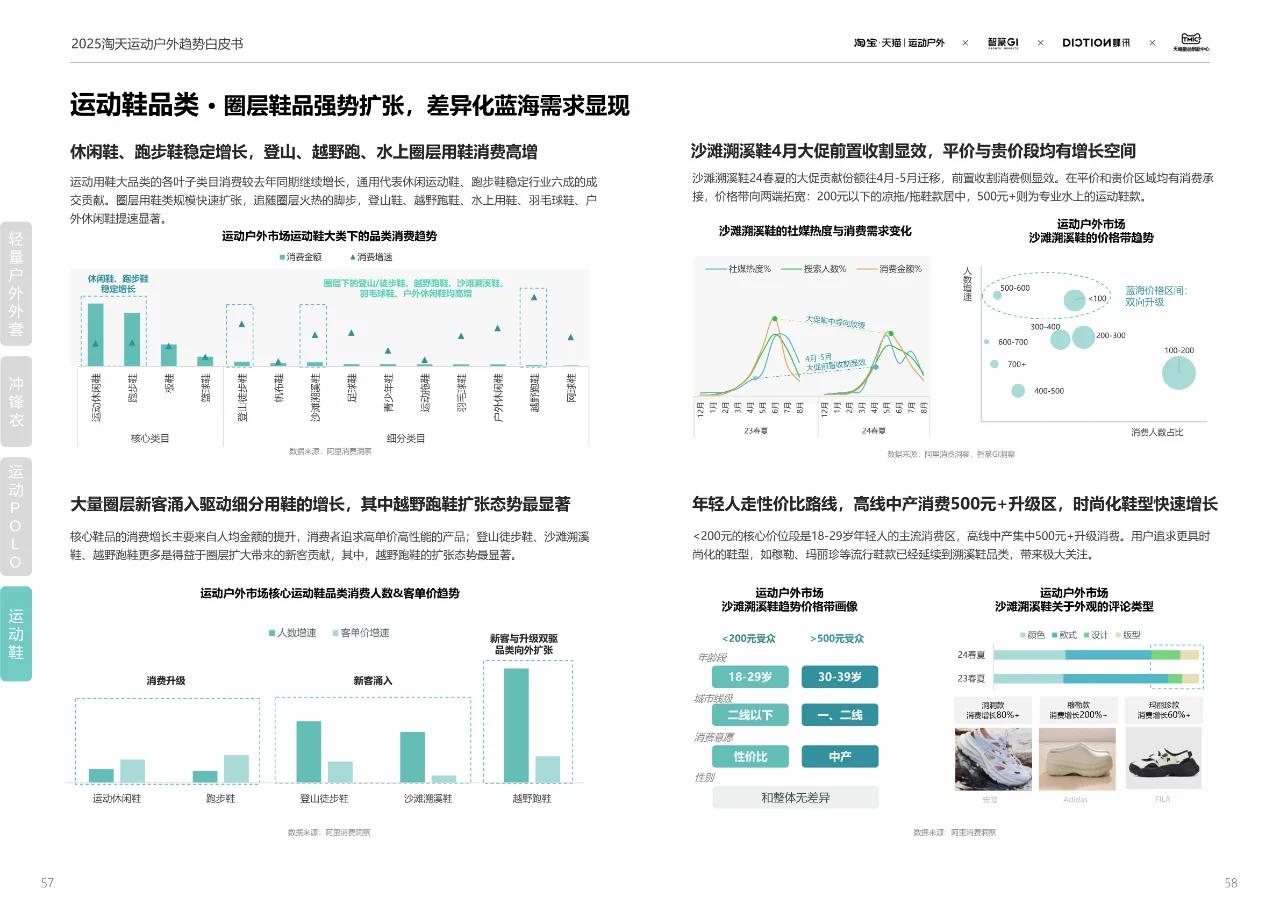Viewport: 1280px width, 905px height.
Task: Click the 登山徒步鞋 axis label in bottom chart
Action: pyautogui.click(x=324, y=799)
